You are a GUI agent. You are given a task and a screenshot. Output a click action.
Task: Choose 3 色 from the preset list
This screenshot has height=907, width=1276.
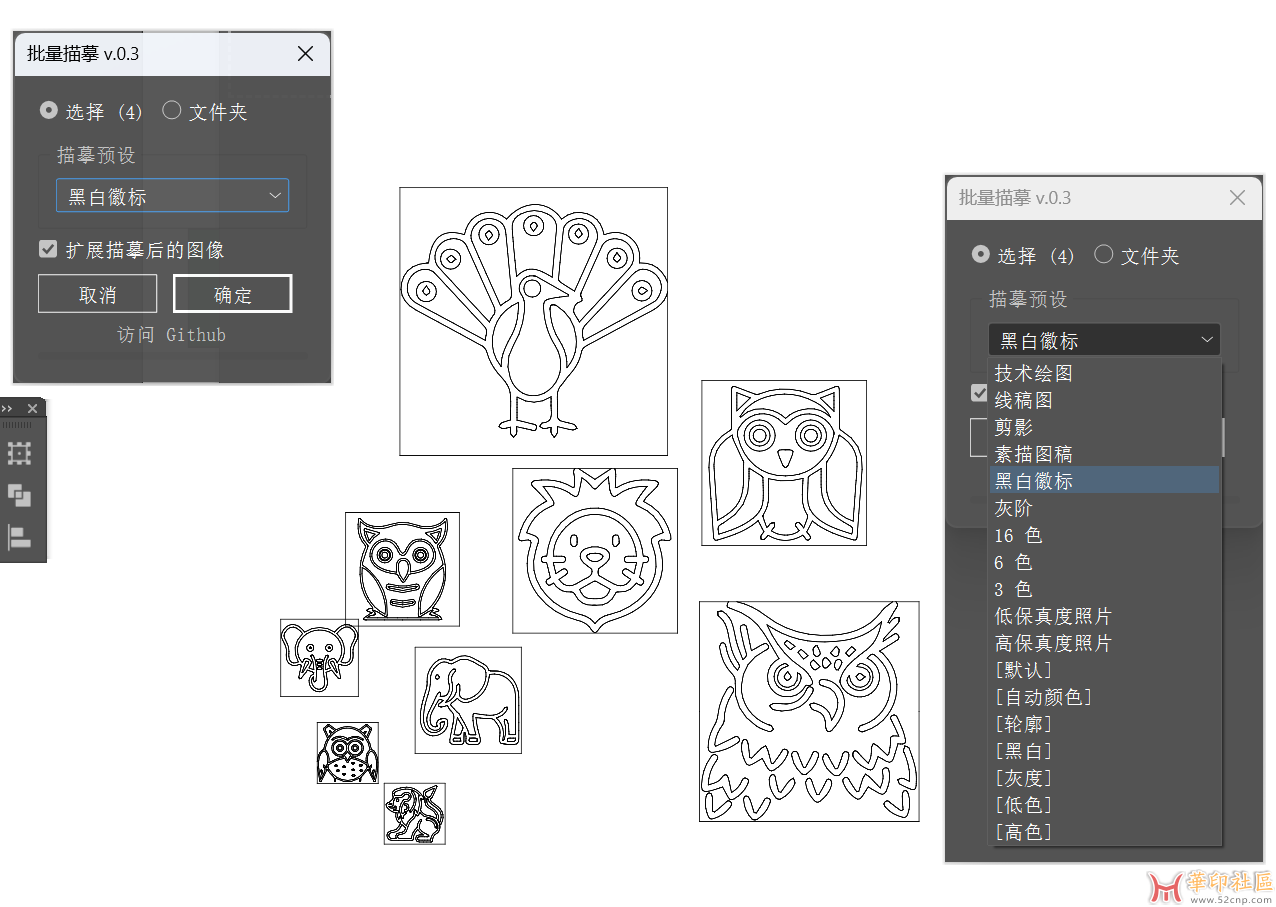[1105, 589]
